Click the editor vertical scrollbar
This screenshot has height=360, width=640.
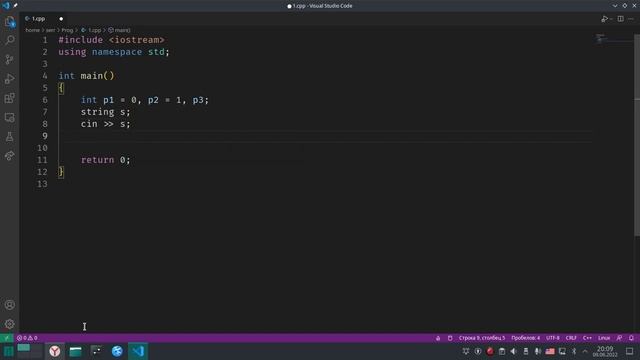637,135
